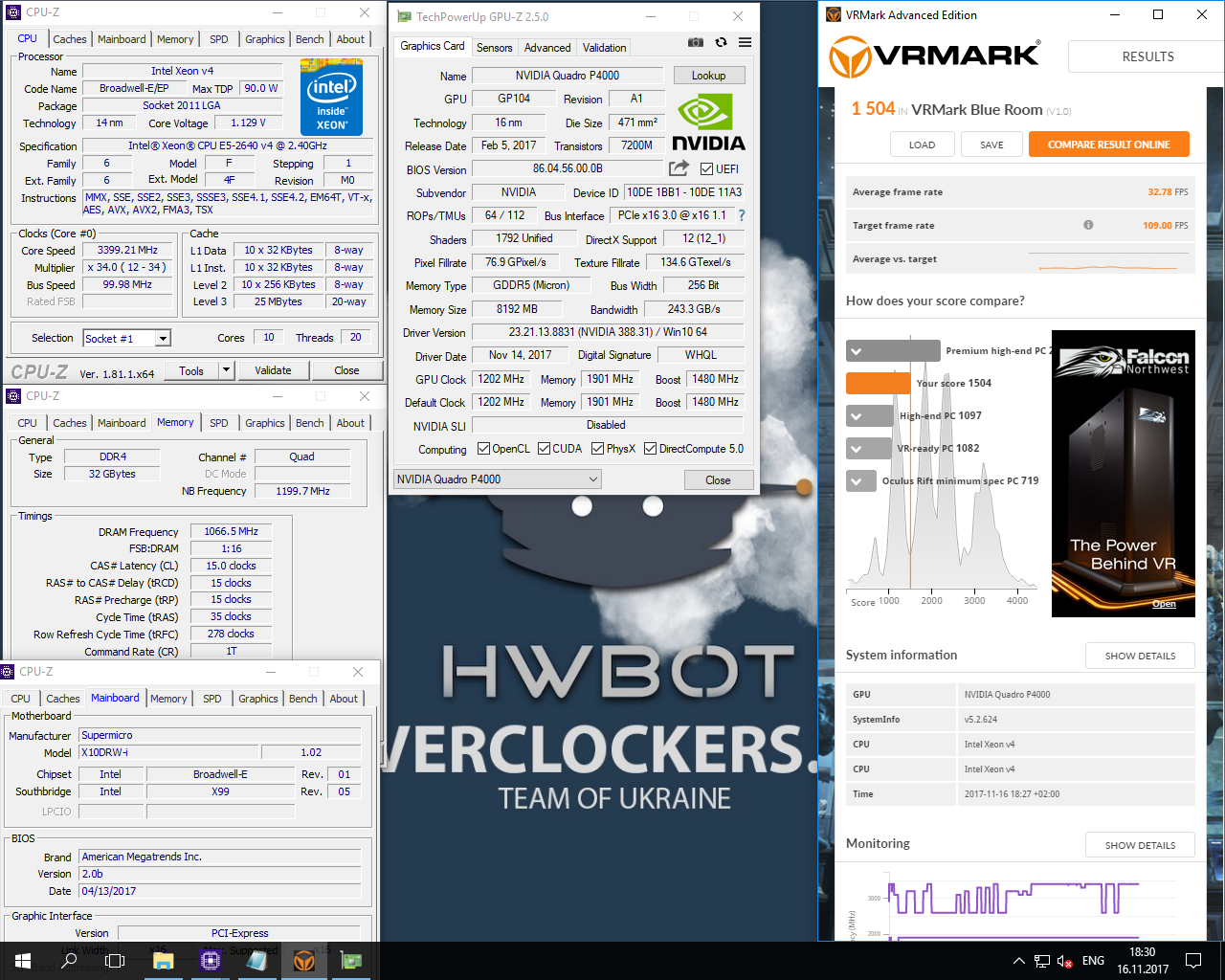Click the Lookup button in GPU-Z
This screenshot has height=980, width=1225.
pos(708,76)
